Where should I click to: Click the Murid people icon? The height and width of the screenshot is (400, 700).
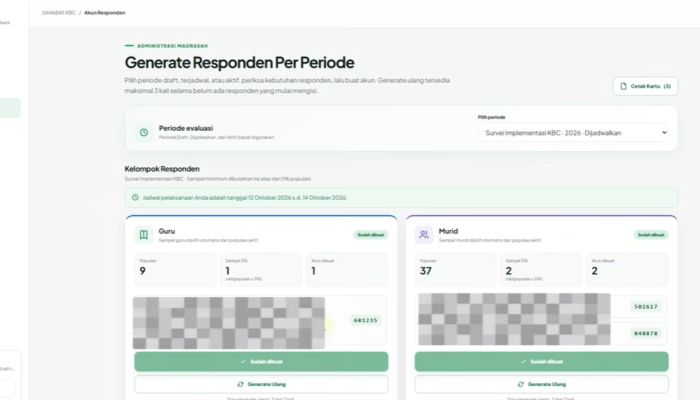tap(424, 235)
